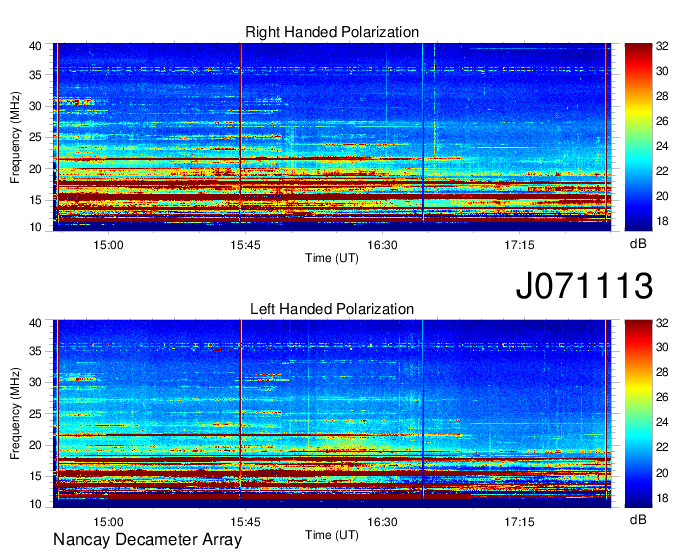Click the '15' frequency tick of the Left Handed plot
Image resolution: width=680 pixels, height=552 pixels.
click(x=36, y=476)
